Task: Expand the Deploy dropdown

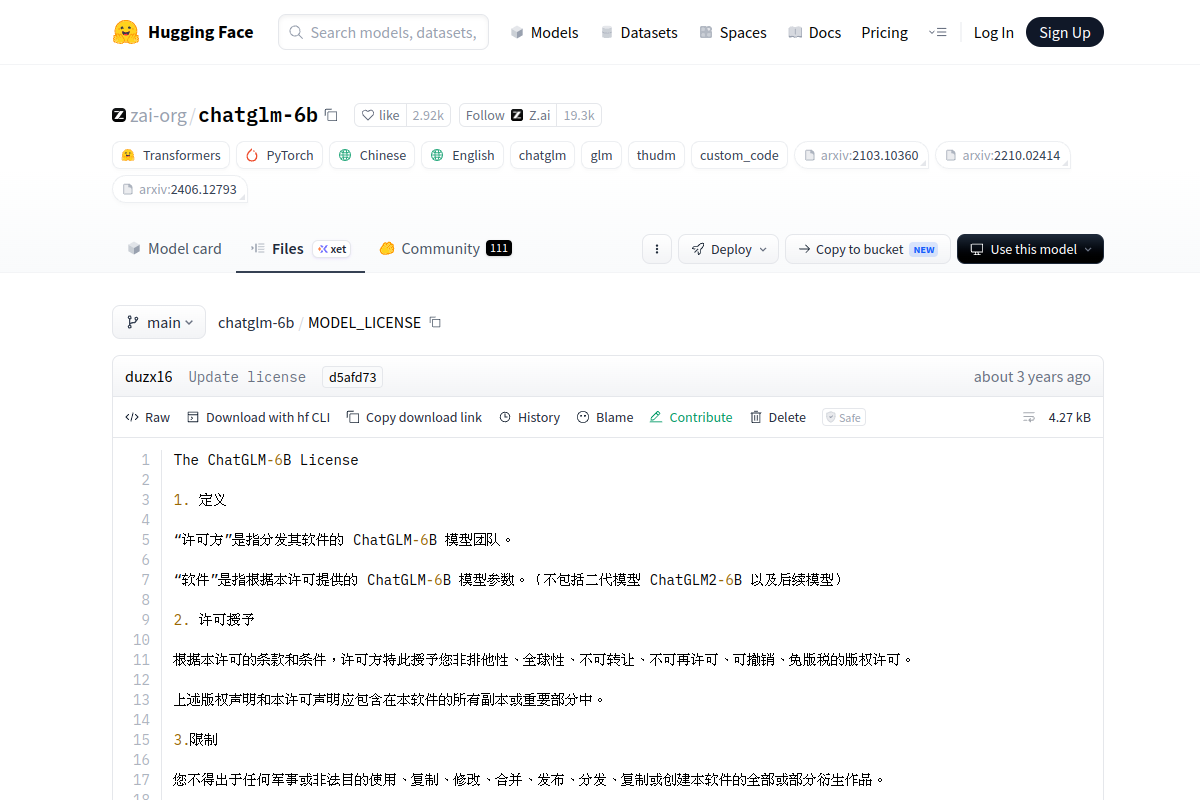Action: click(728, 249)
